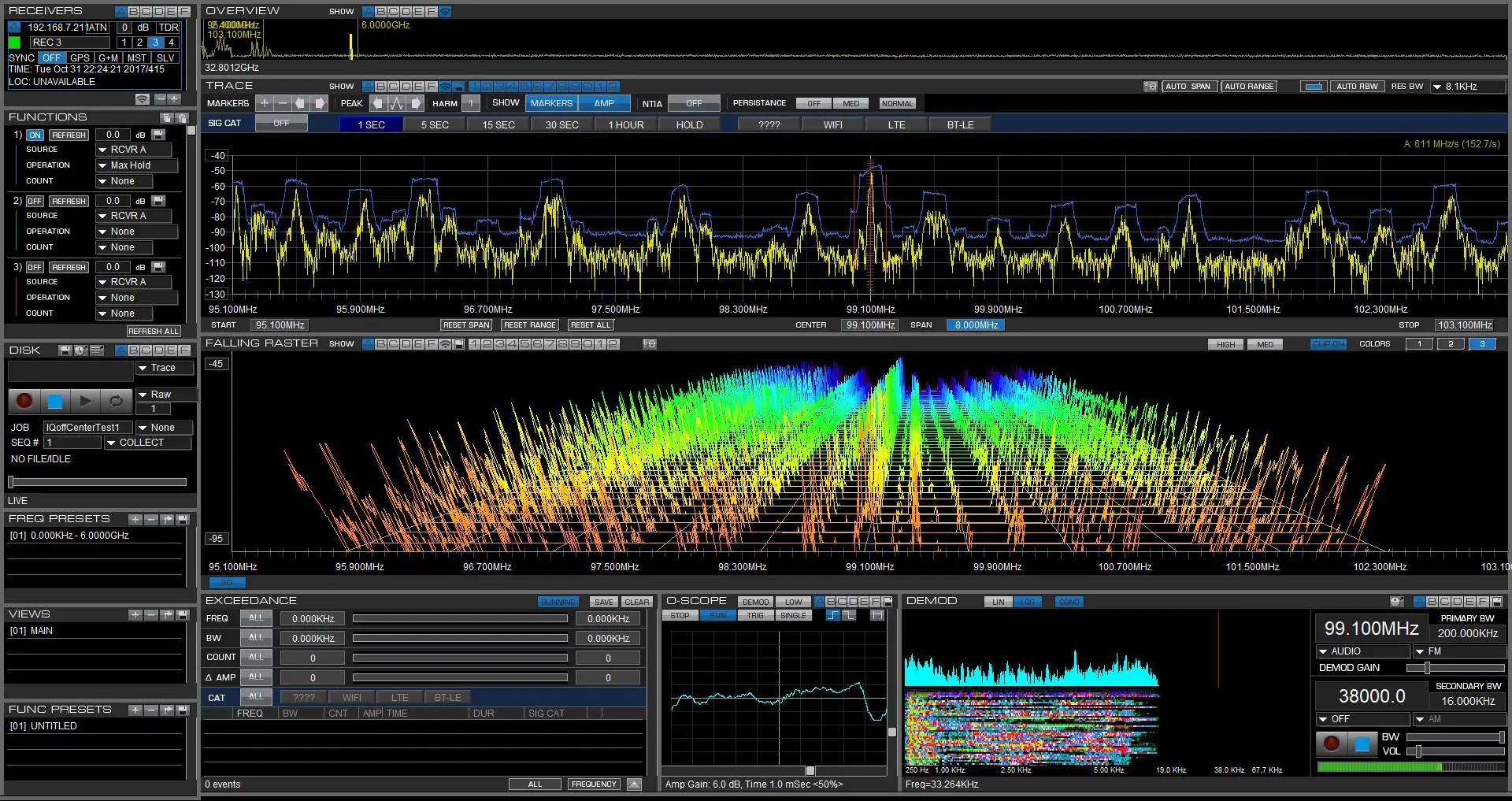Add a marker with the plus icon
Screen dimensions: 1512x801
[x=264, y=103]
